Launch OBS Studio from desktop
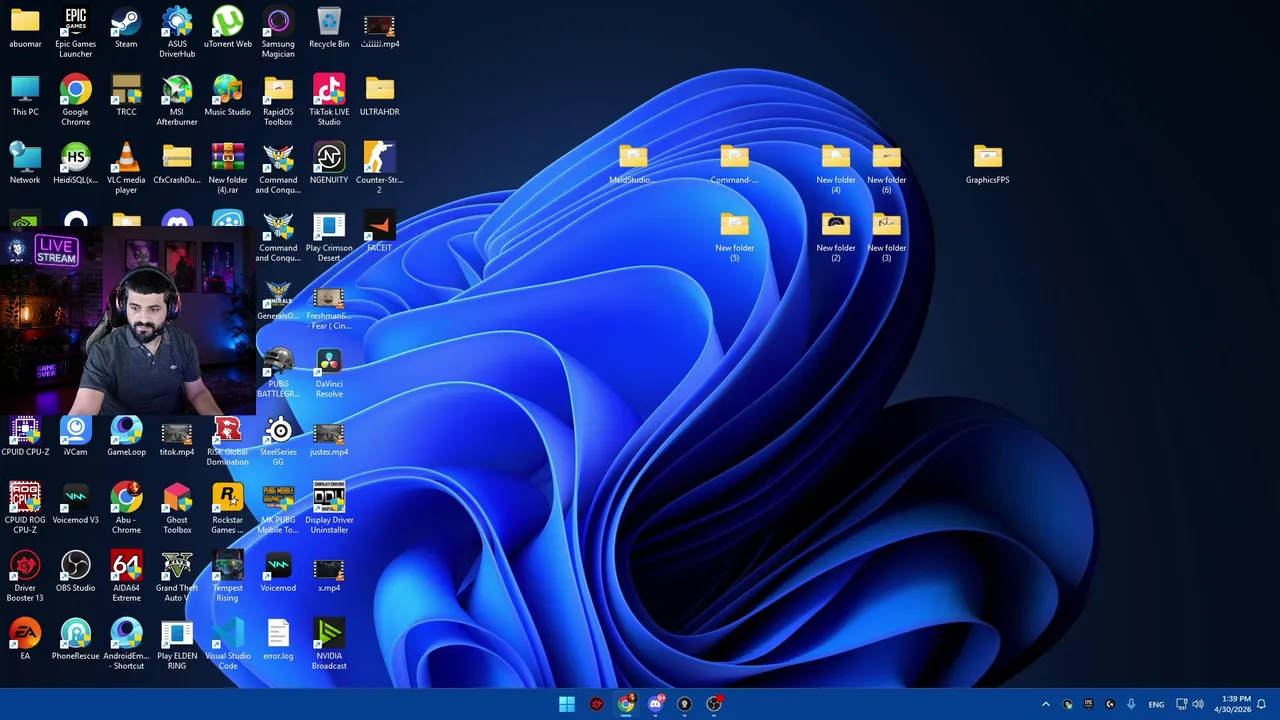 click(75, 573)
